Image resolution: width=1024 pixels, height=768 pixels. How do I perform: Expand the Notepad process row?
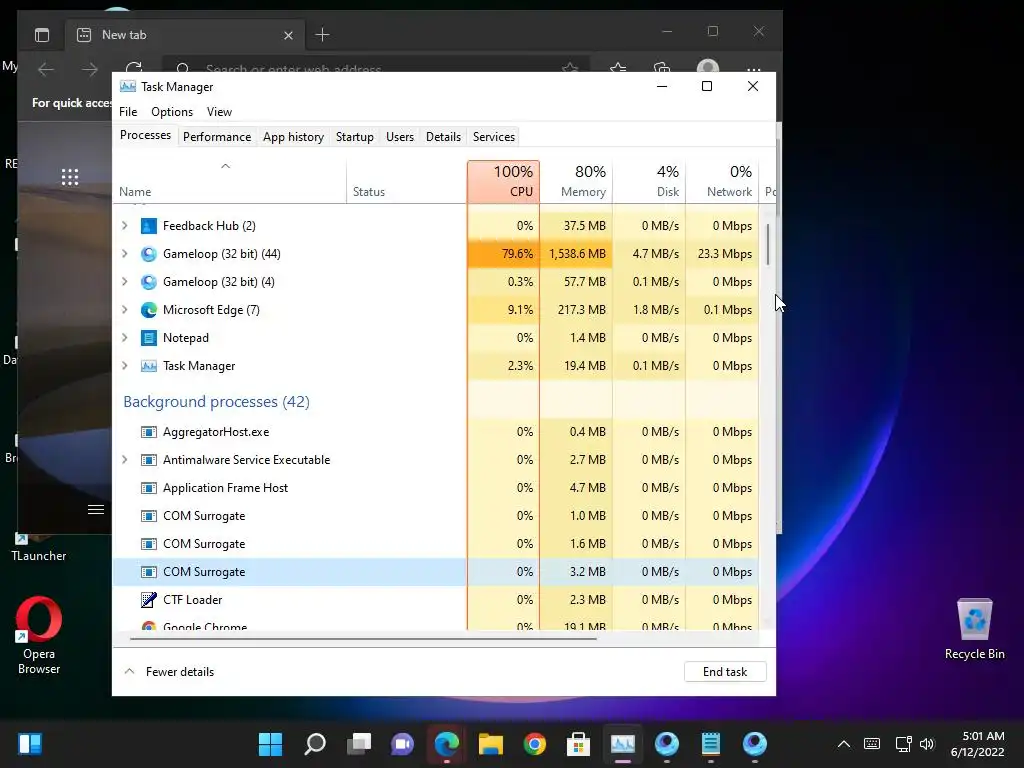125,338
